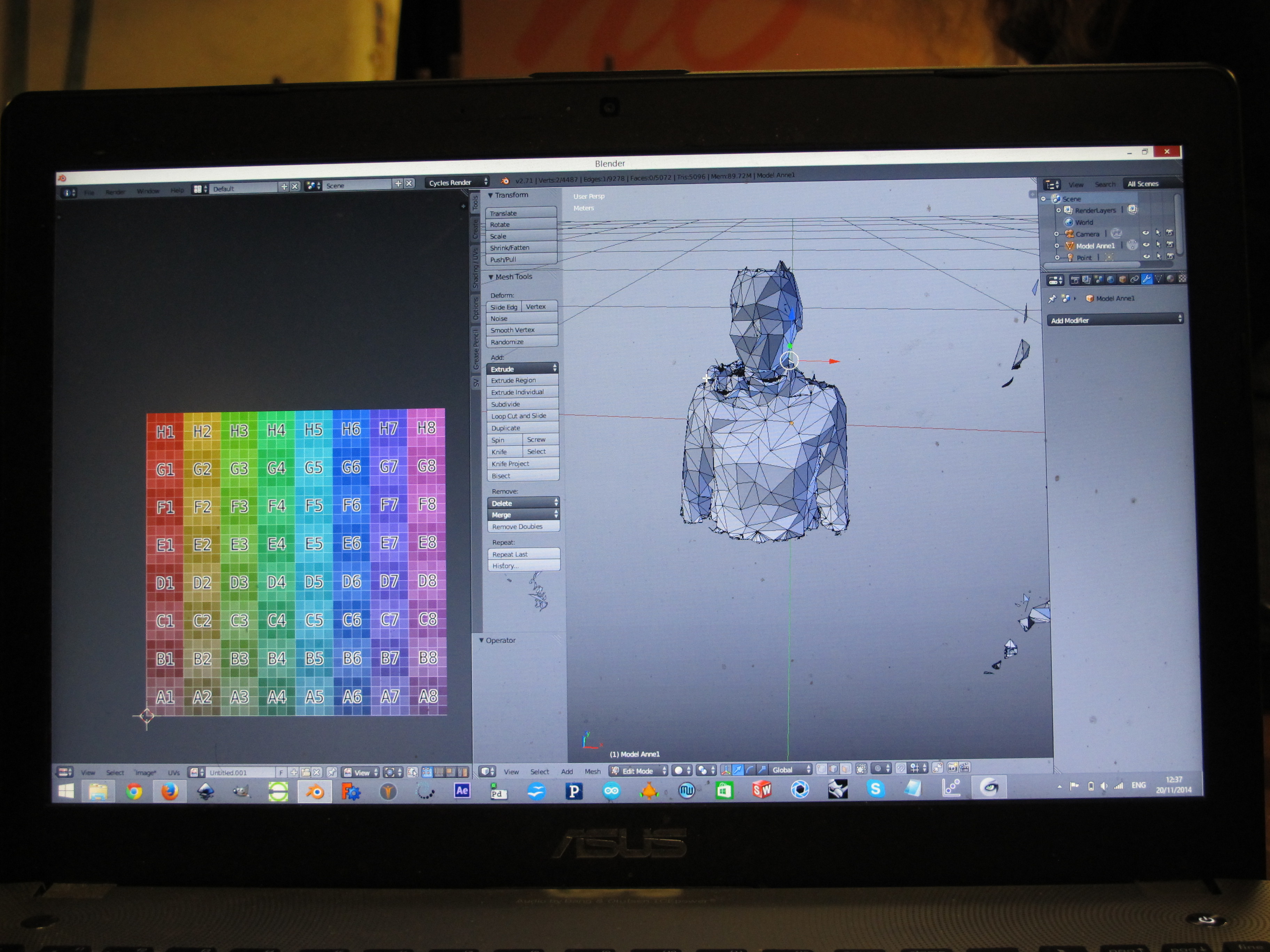Image resolution: width=1270 pixels, height=952 pixels.
Task: Open the Render camera tab in Properties
Action: coord(1075,279)
